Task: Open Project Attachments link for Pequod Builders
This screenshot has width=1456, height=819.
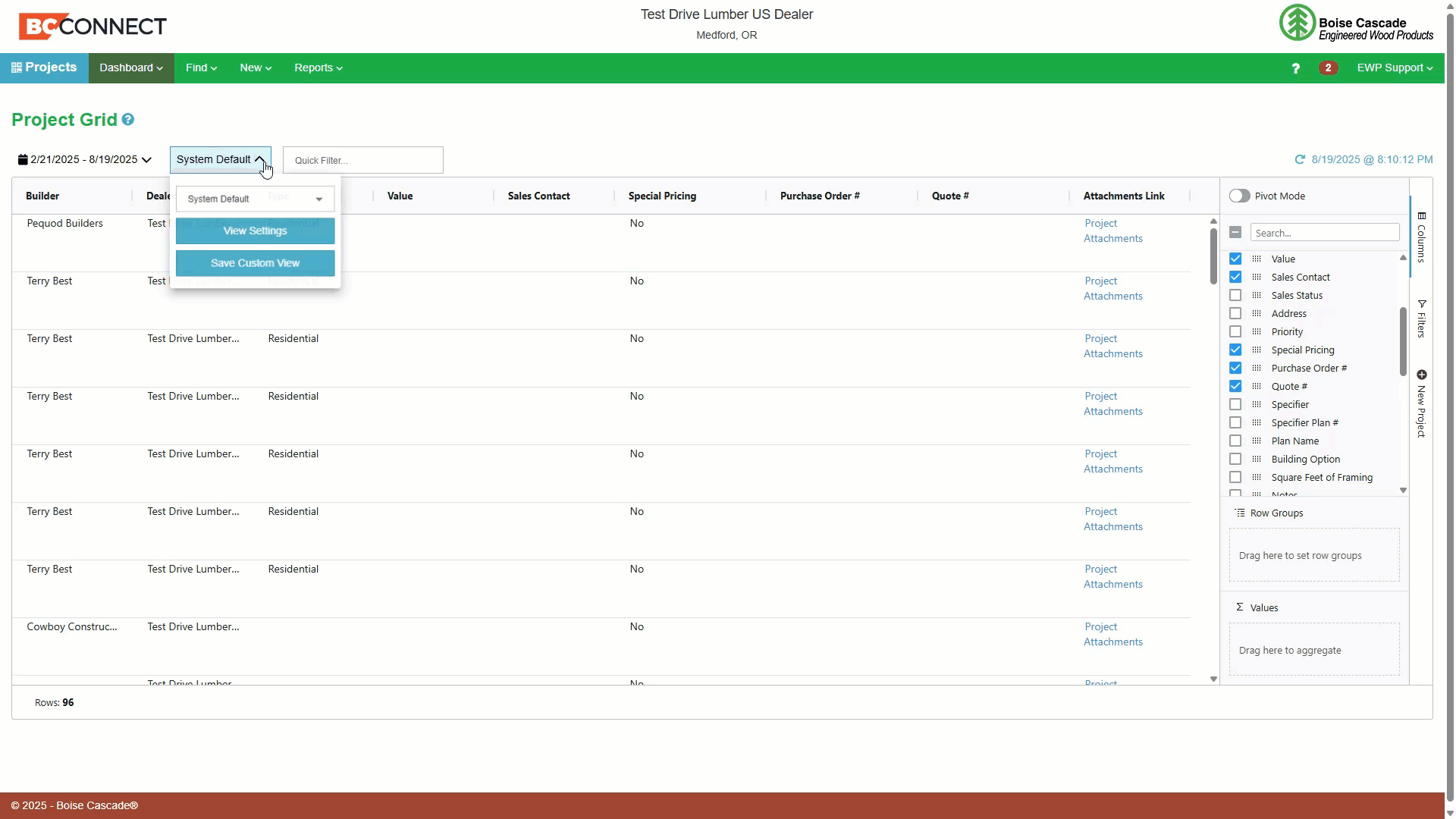Action: [1112, 231]
